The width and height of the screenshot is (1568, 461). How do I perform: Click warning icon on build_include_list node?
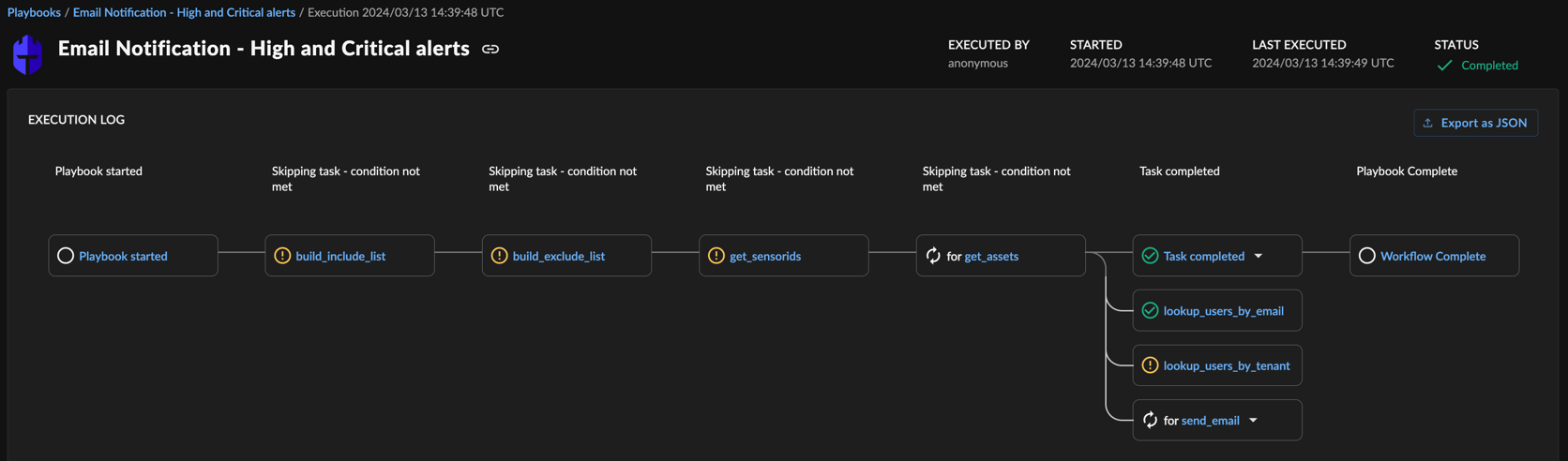(x=282, y=256)
